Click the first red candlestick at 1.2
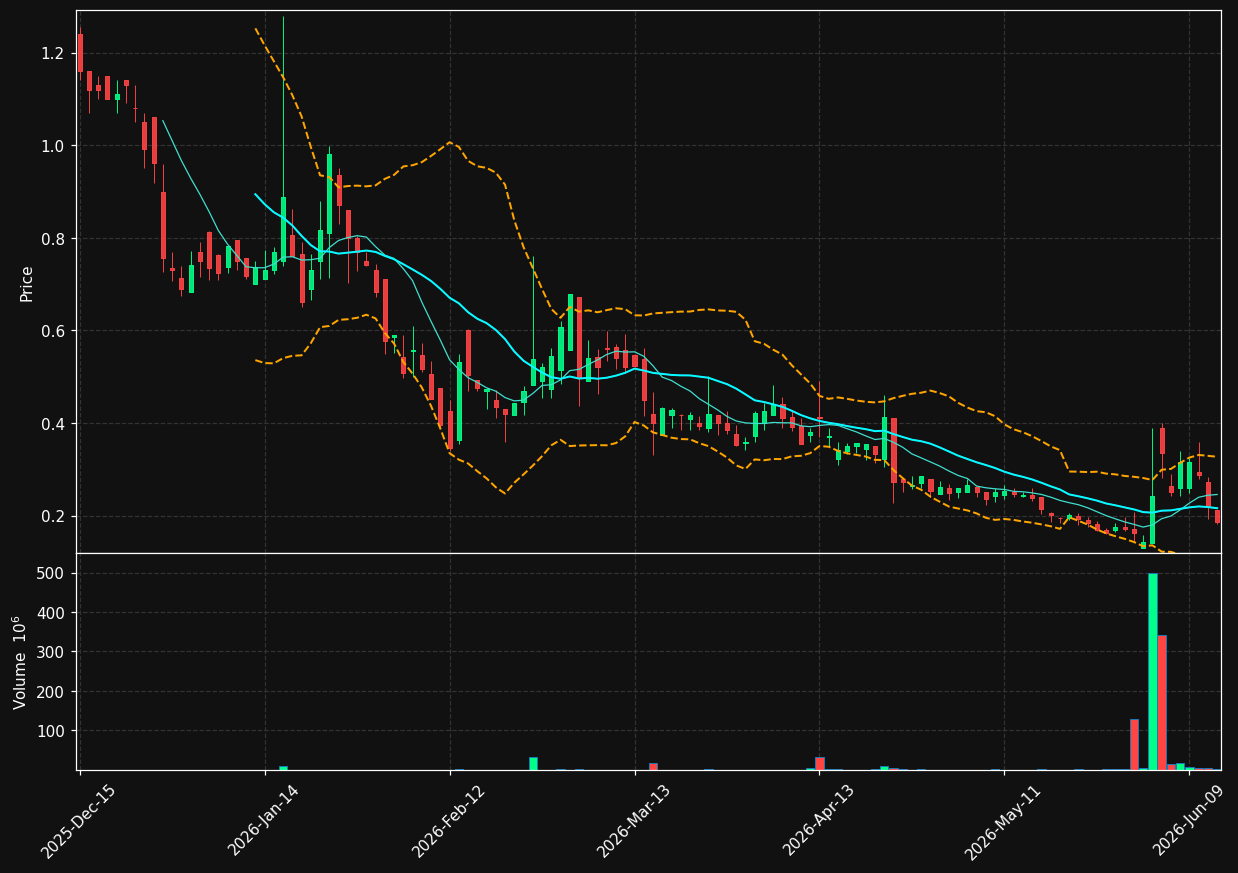The width and height of the screenshot is (1238, 873). click(x=80, y=53)
